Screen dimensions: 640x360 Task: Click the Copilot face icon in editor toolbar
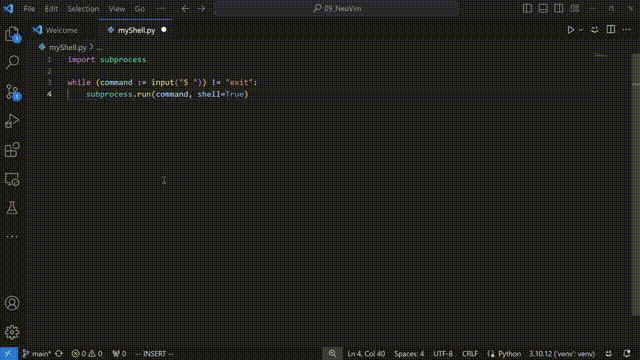595,30
